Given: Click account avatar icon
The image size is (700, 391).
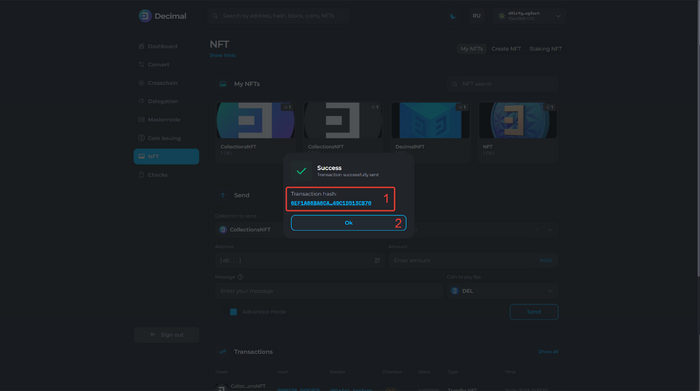Looking at the screenshot, I should tap(501, 16).
